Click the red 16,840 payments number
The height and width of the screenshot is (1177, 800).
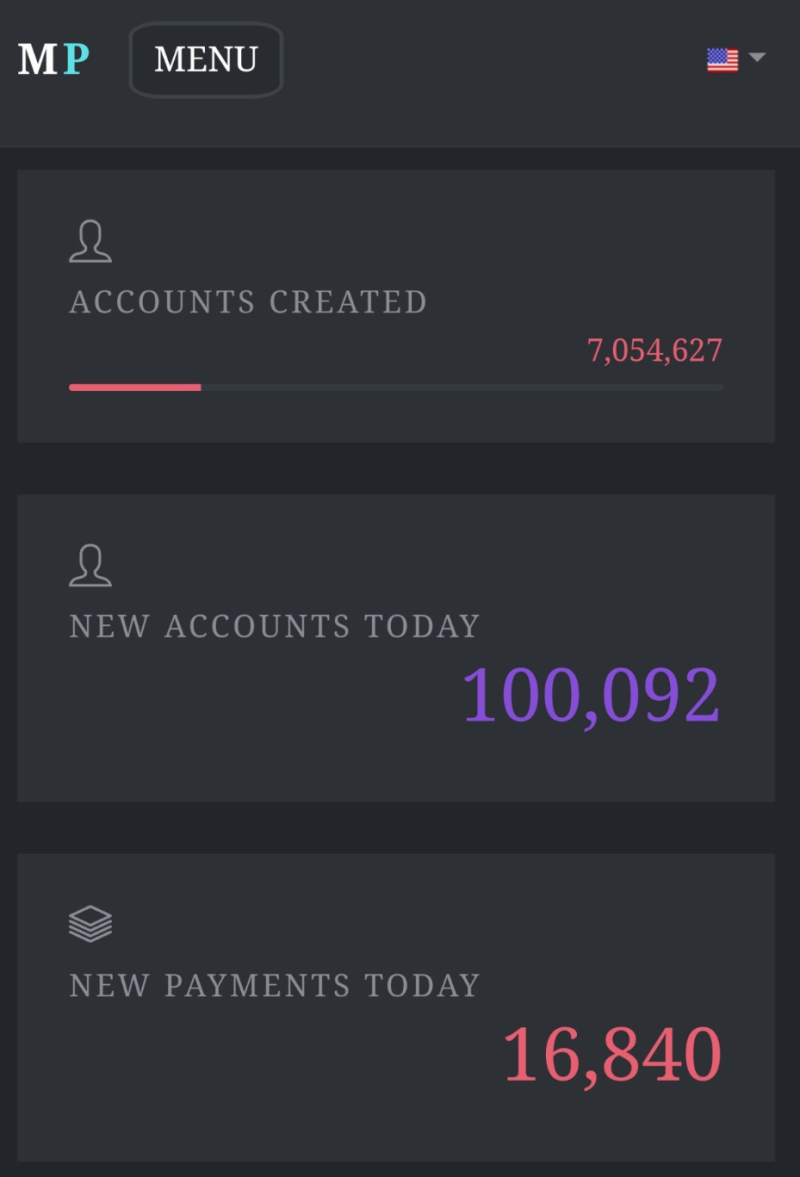[612, 1055]
